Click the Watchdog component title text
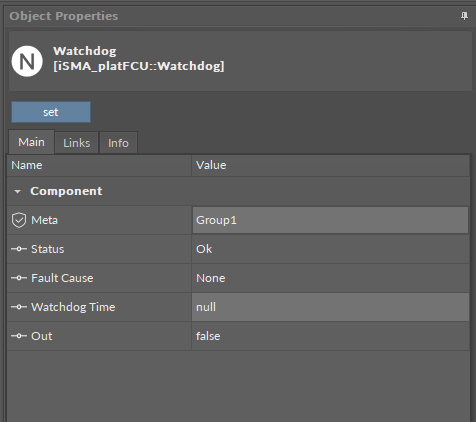The height and width of the screenshot is (422, 476). tap(85, 51)
